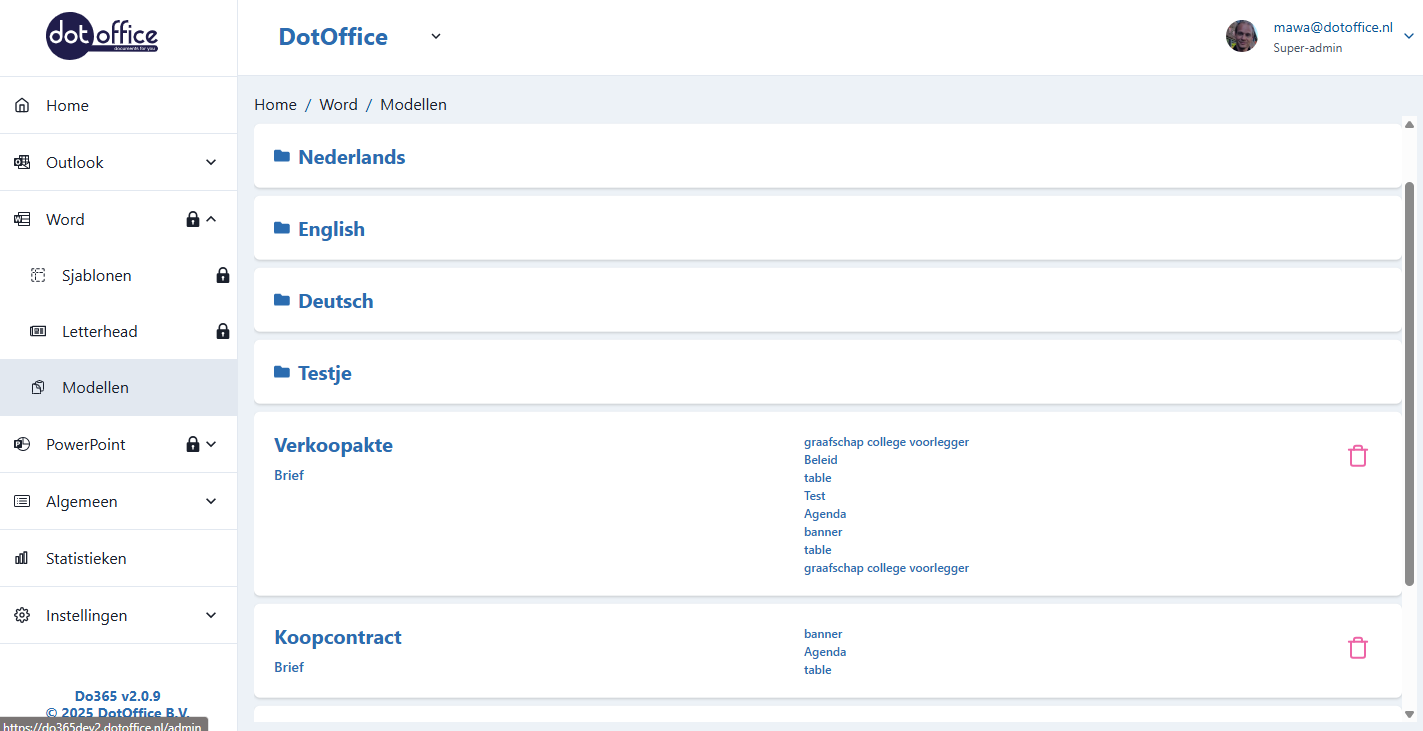Click the Koopcontract trash icon
The image size is (1423, 731).
pyautogui.click(x=1357, y=648)
